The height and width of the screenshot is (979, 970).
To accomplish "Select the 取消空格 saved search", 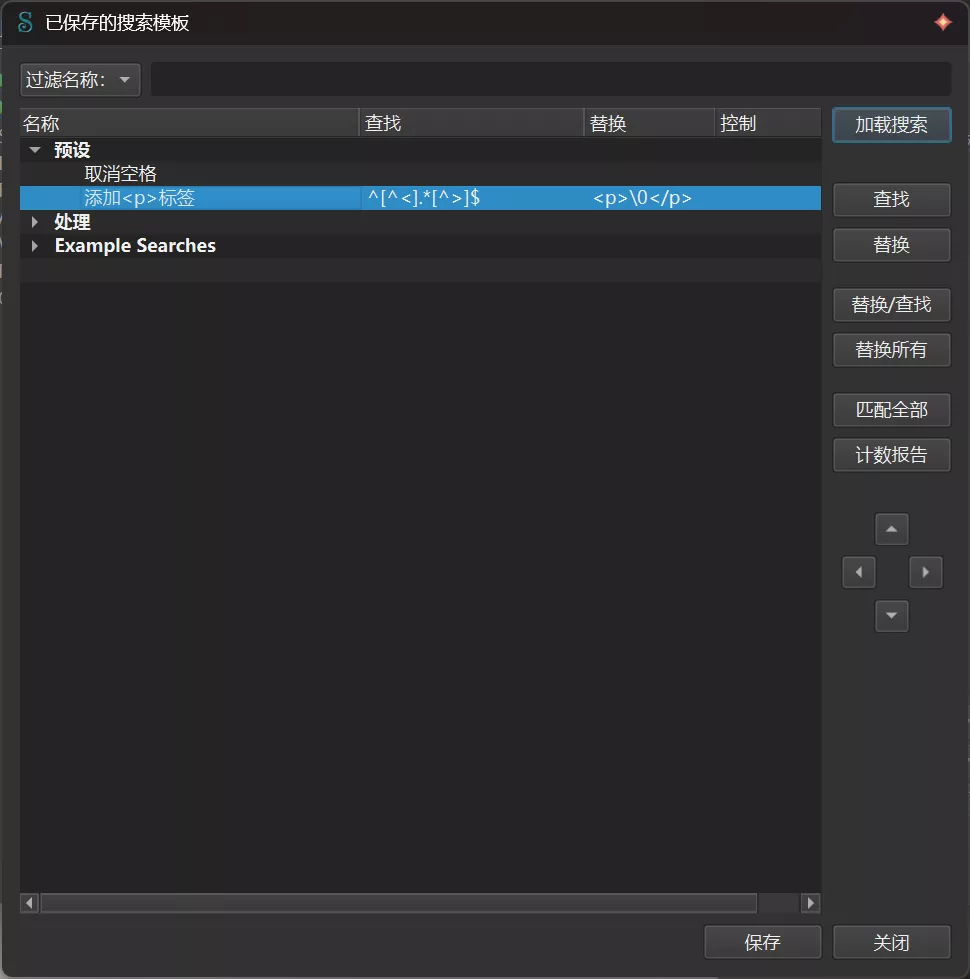I will pyautogui.click(x=120, y=174).
